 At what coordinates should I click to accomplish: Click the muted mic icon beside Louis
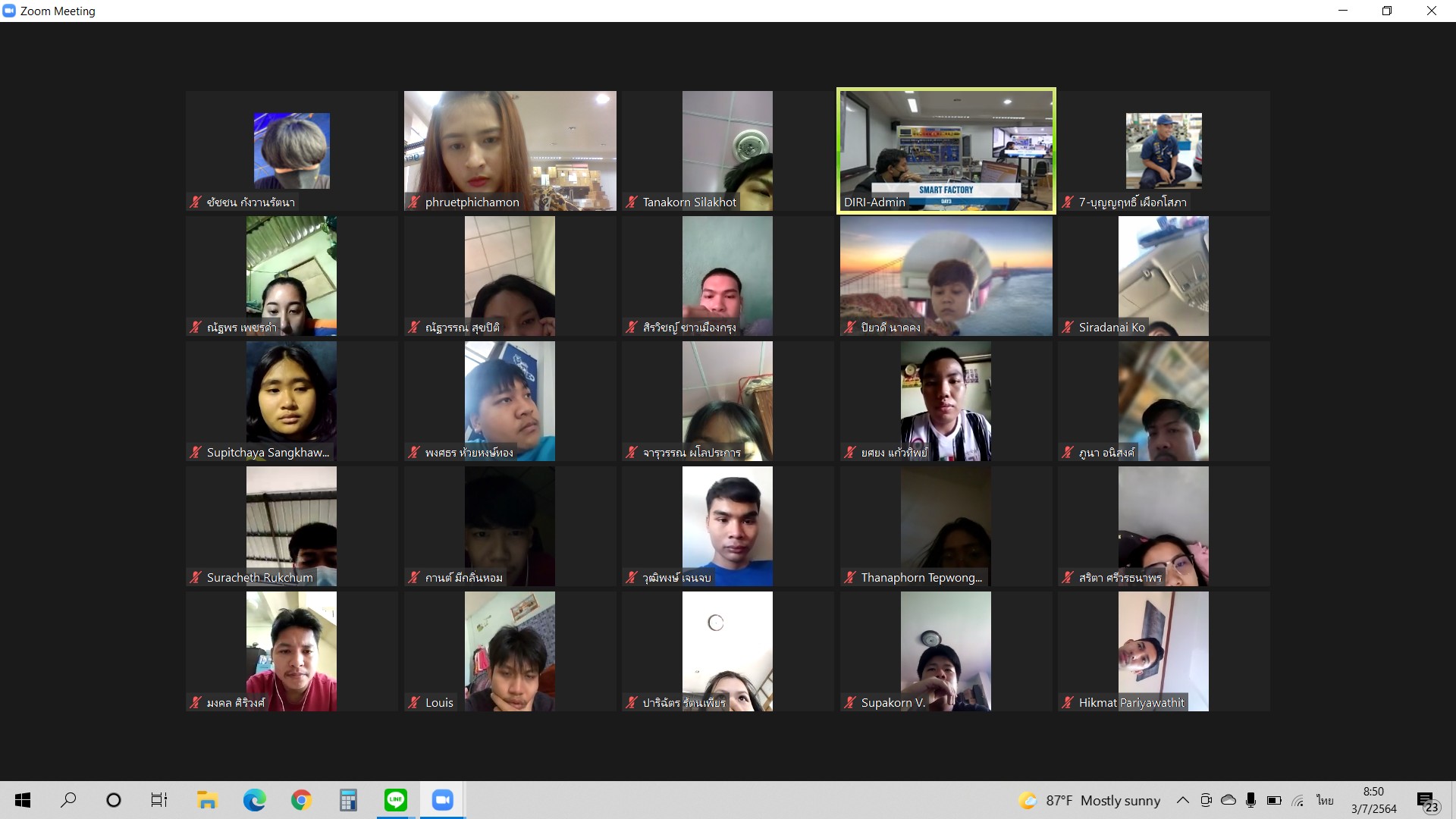pyautogui.click(x=414, y=702)
